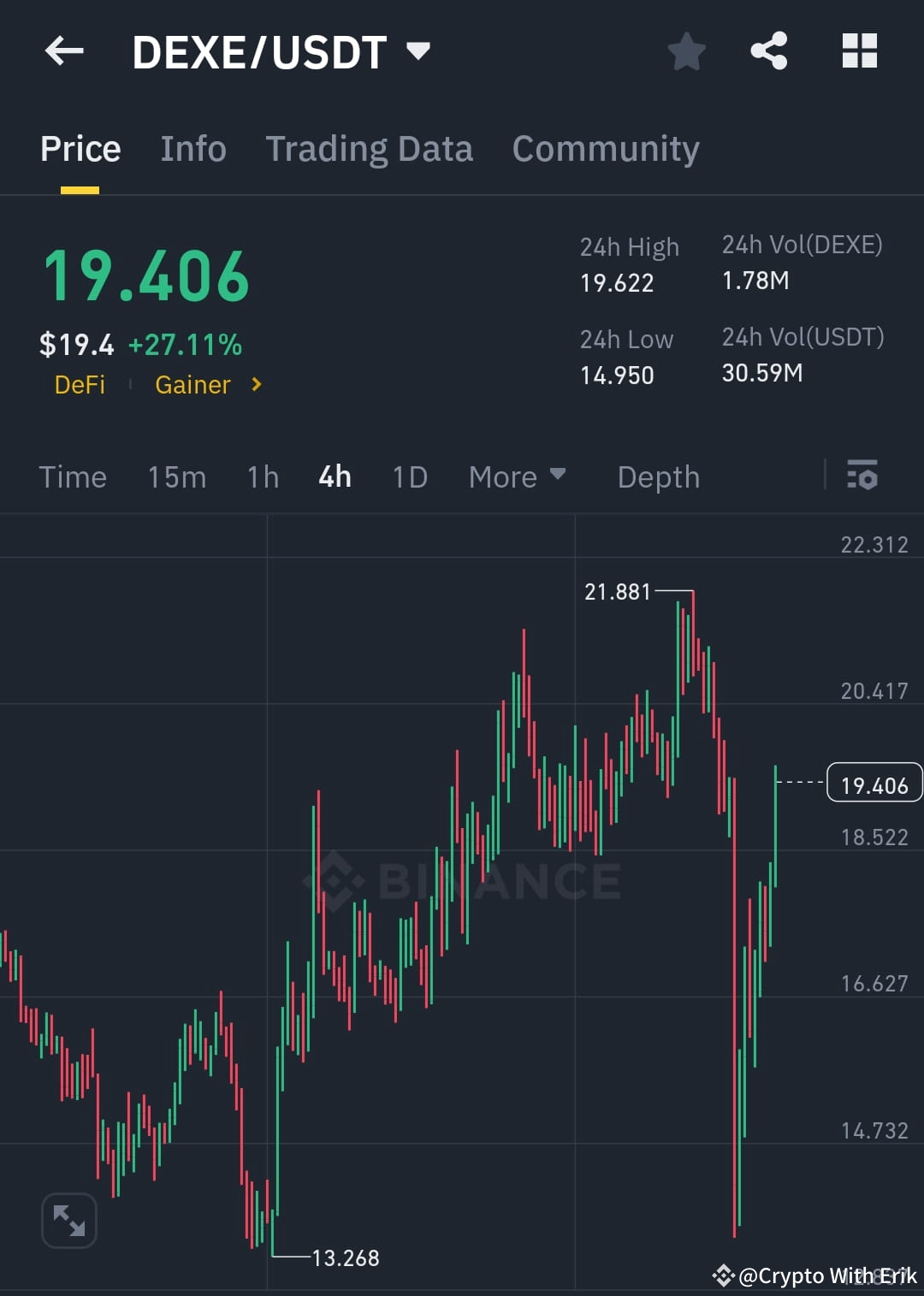Viewport: 924px width, 1296px height.
Task: Open the share options icon
Action: click(x=769, y=51)
